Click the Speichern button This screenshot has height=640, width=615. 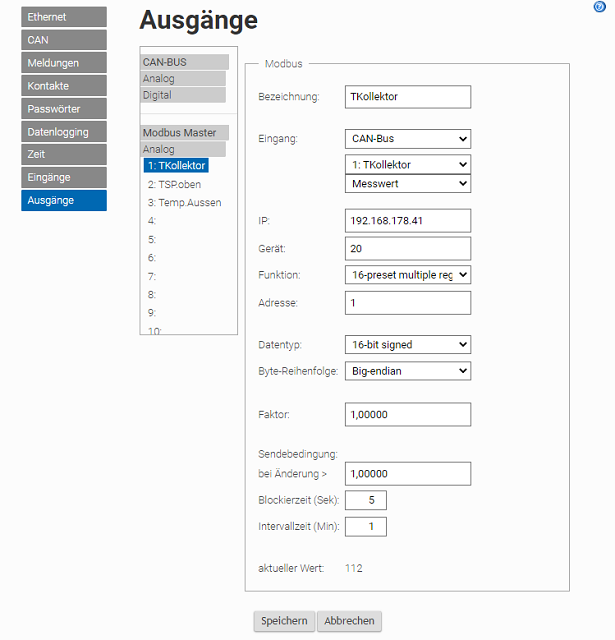[284, 621]
